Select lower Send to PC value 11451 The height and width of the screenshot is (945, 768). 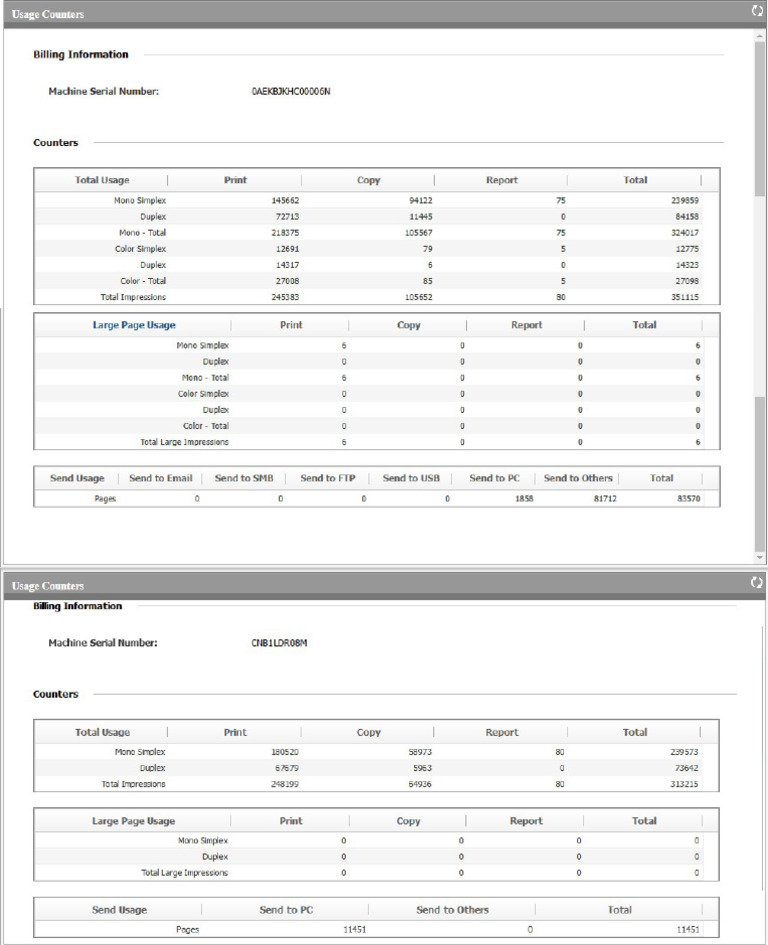click(354, 930)
